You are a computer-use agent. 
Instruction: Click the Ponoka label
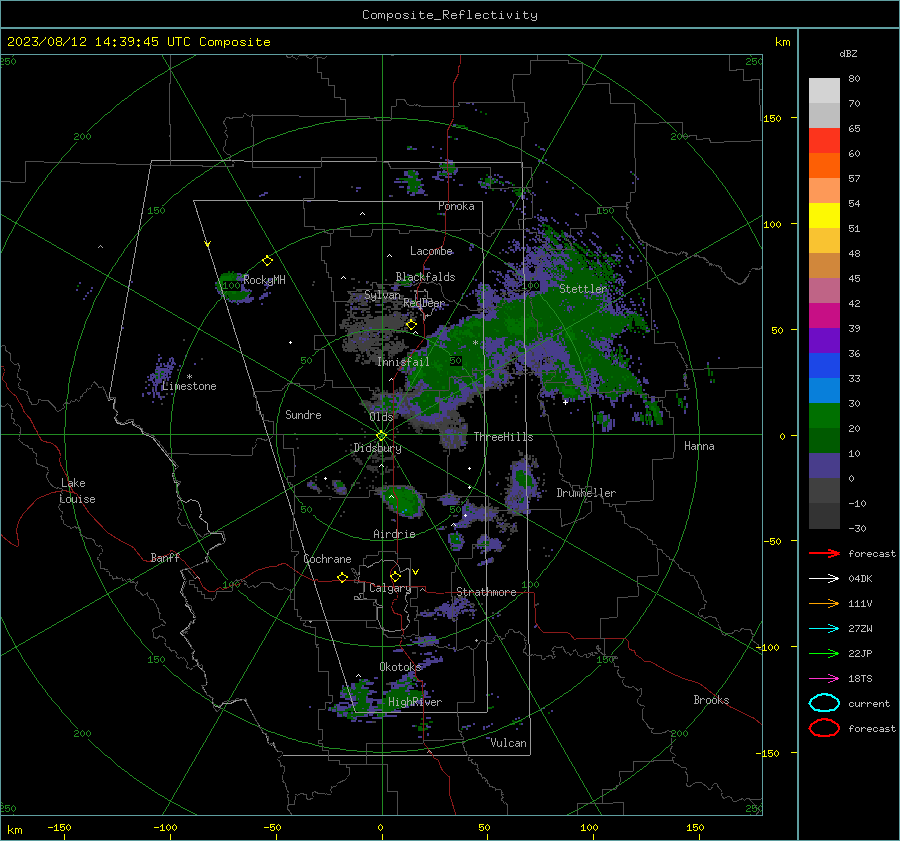pos(456,206)
